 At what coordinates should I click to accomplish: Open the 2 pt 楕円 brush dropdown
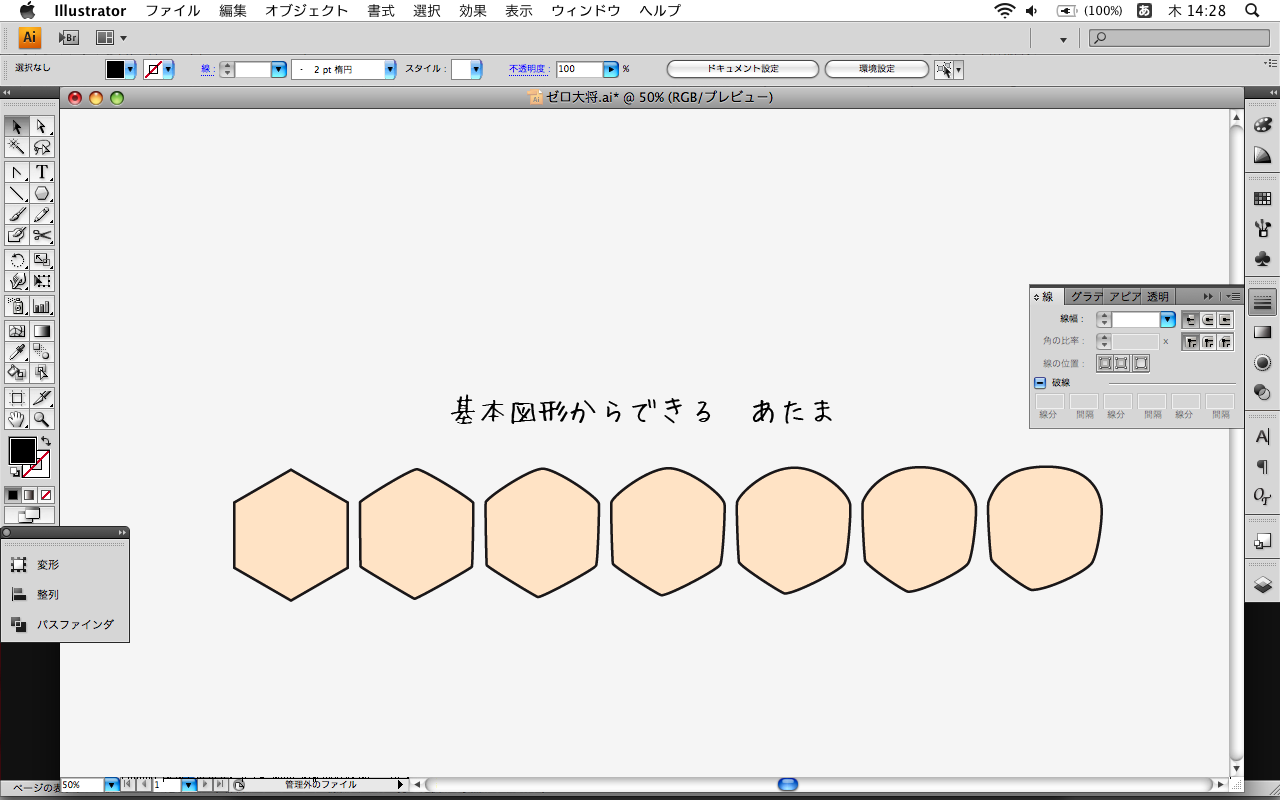390,69
